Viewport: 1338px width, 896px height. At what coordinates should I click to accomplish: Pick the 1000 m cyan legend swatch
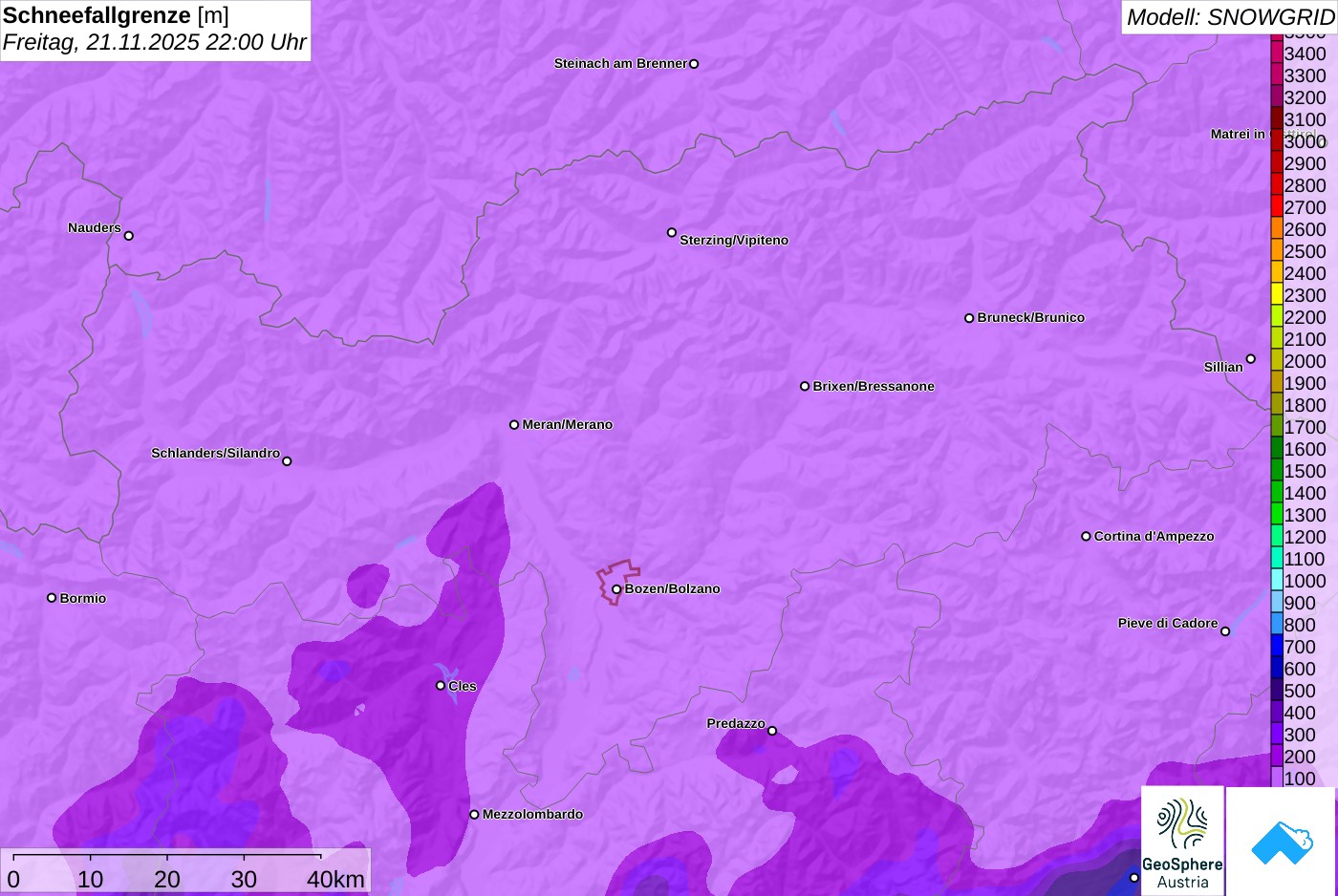[x=1277, y=580]
